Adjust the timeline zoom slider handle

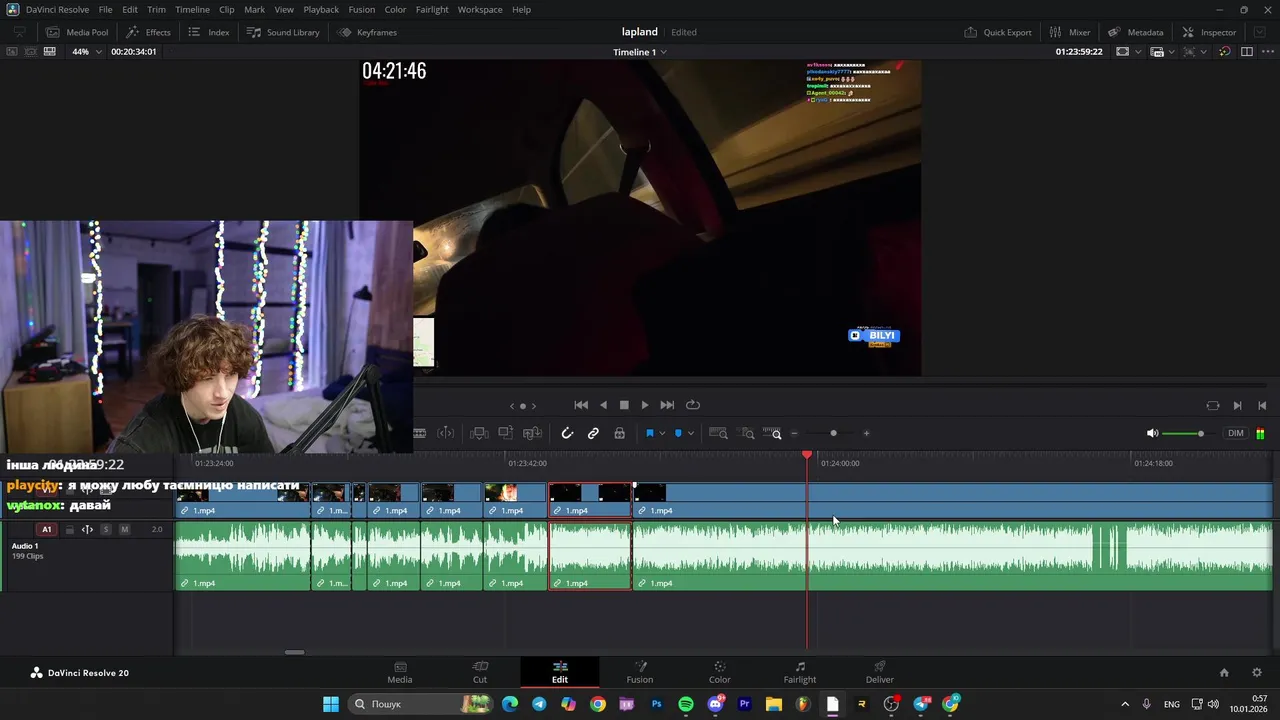[833, 433]
